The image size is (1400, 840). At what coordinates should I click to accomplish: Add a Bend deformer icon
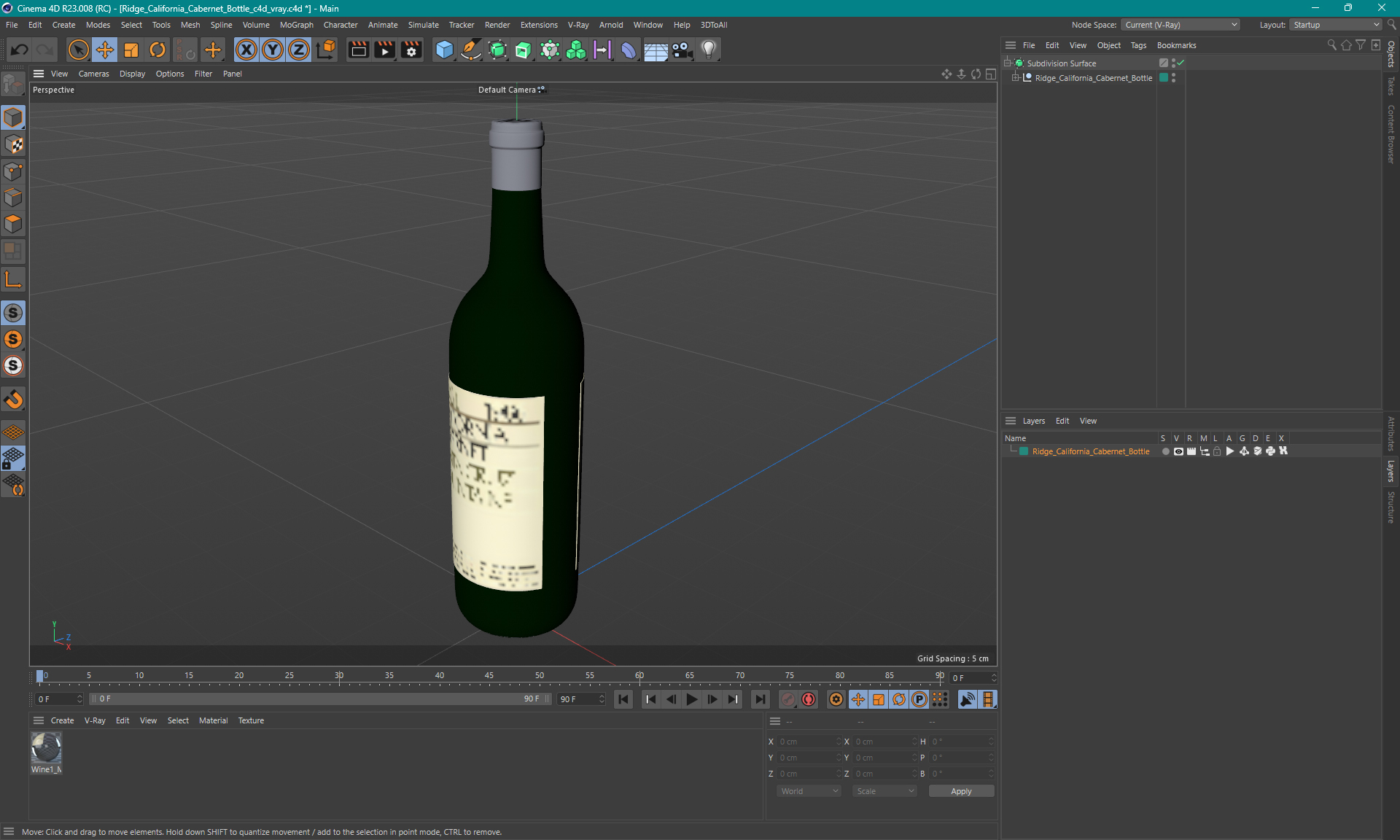coord(629,50)
